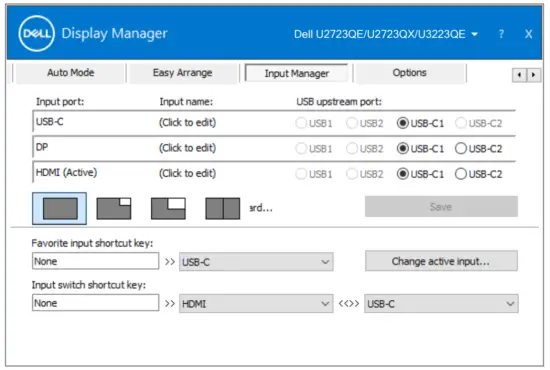Select the full-screen single input layout icon
This screenshot has width=550, height=370.
pos(60,208)
